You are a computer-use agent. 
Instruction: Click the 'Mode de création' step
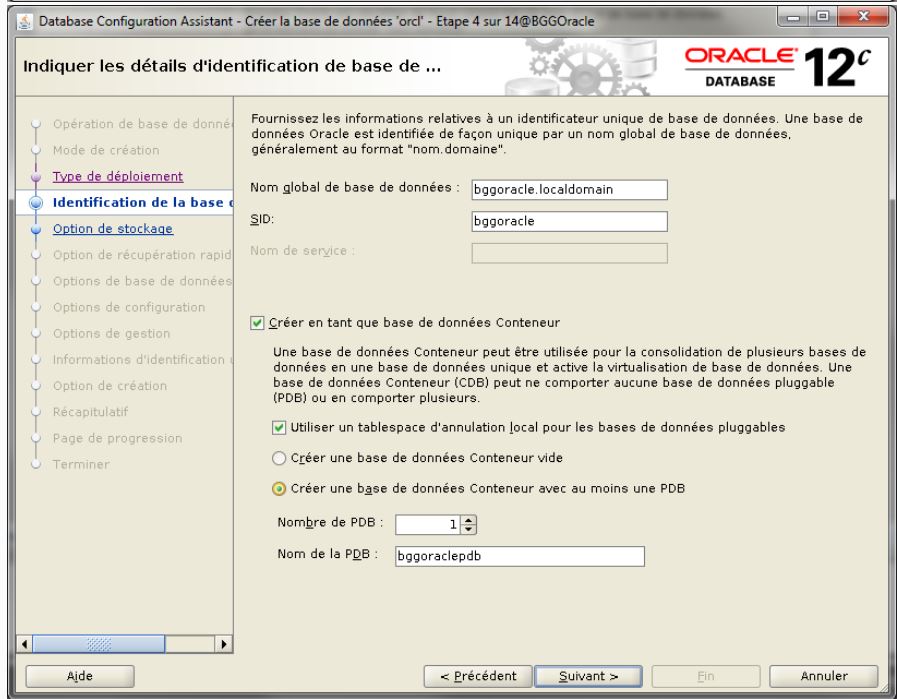click(x=106, y=150)
